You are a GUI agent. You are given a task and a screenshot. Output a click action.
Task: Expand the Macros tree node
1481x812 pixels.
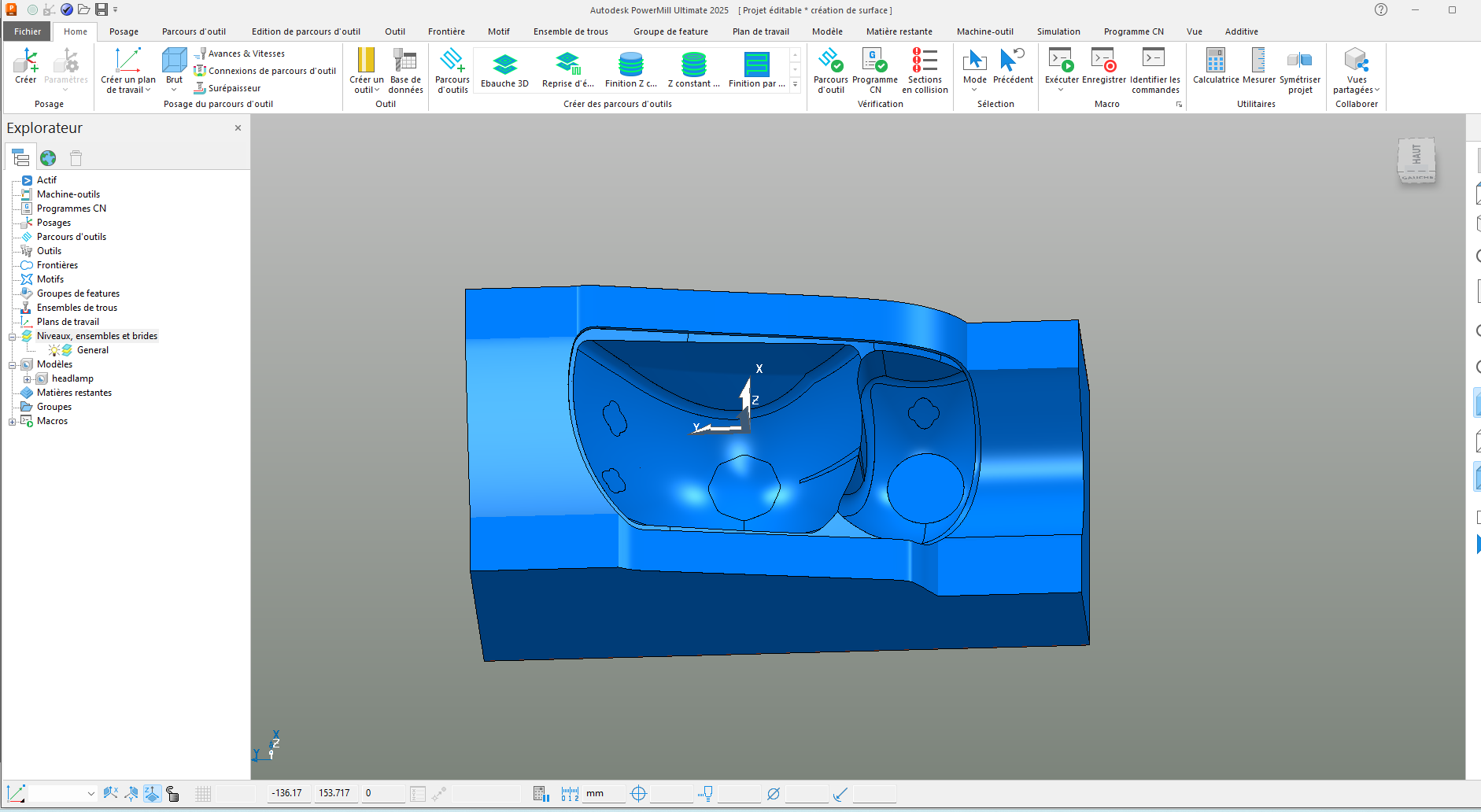(12, 422)
